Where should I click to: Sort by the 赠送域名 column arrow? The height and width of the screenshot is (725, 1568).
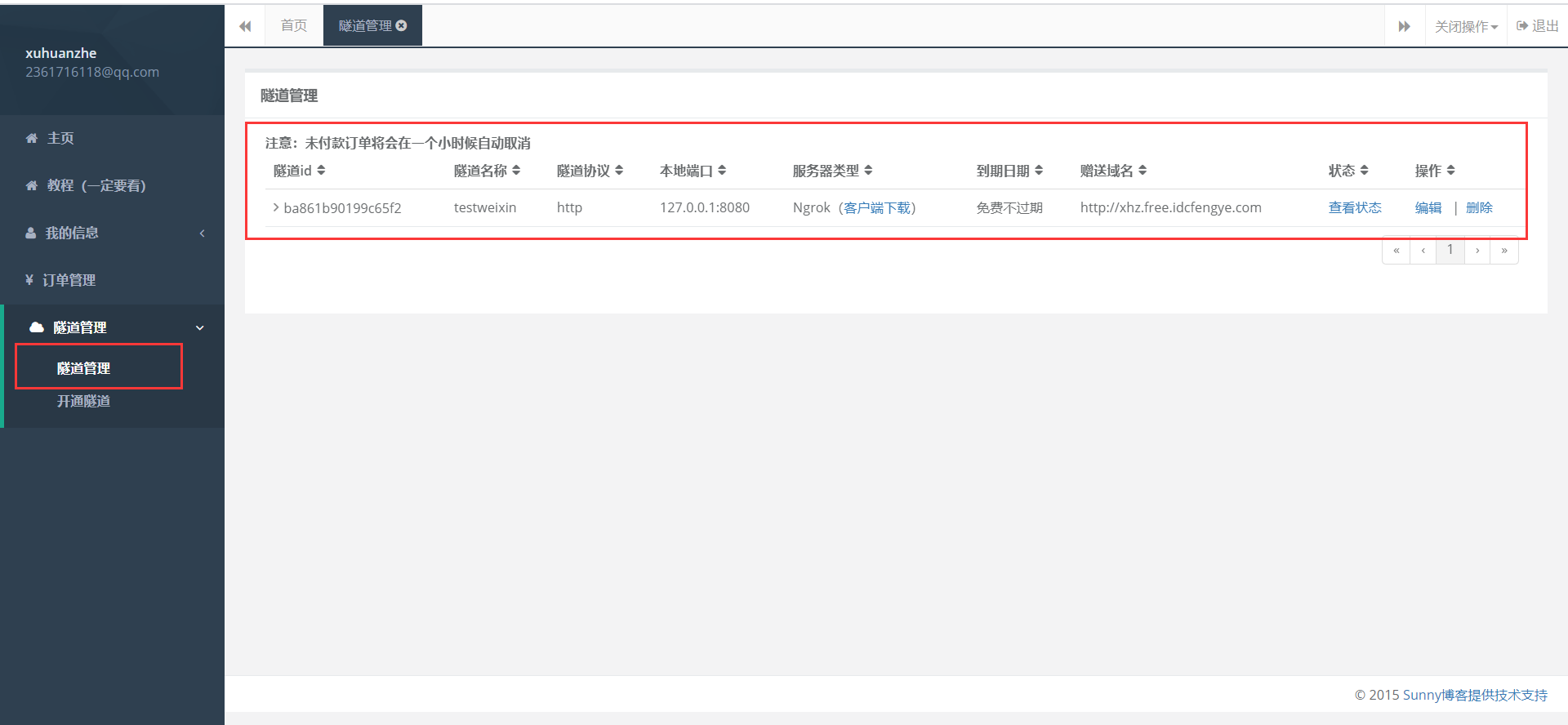[x=1143, y=170]
